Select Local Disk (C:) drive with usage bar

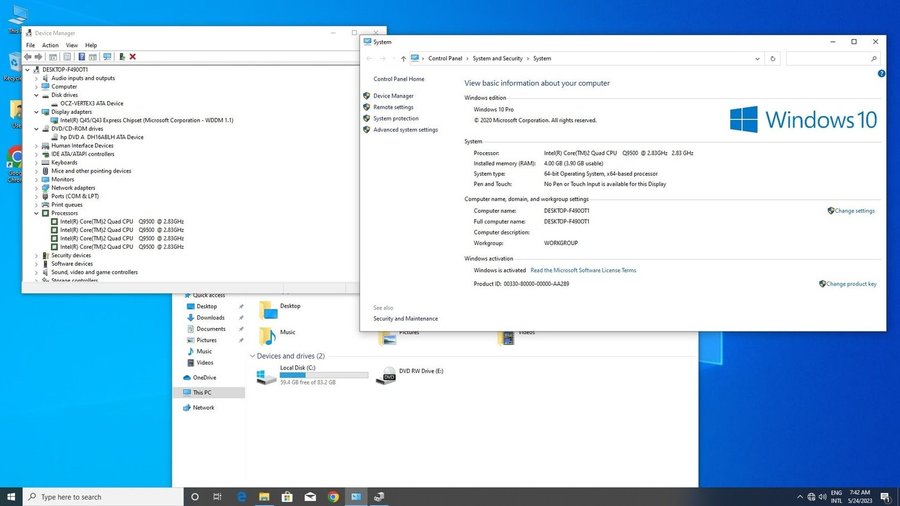[x=310, y=375]
